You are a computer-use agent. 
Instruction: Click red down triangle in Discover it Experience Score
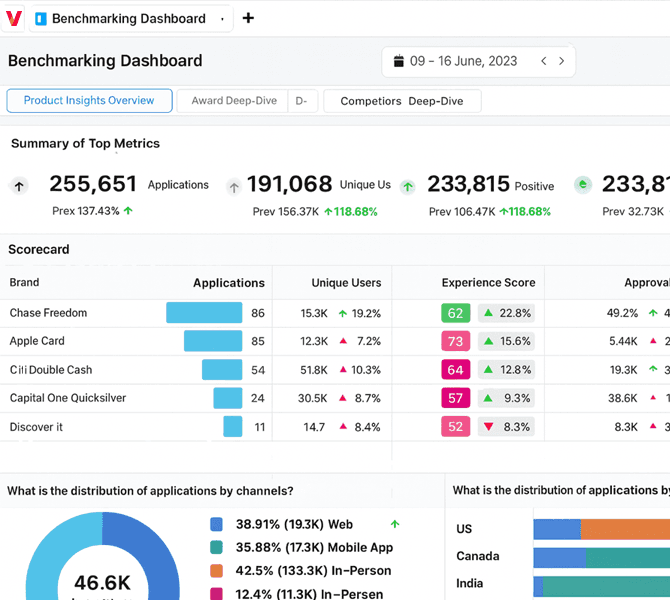click(488, 426)
